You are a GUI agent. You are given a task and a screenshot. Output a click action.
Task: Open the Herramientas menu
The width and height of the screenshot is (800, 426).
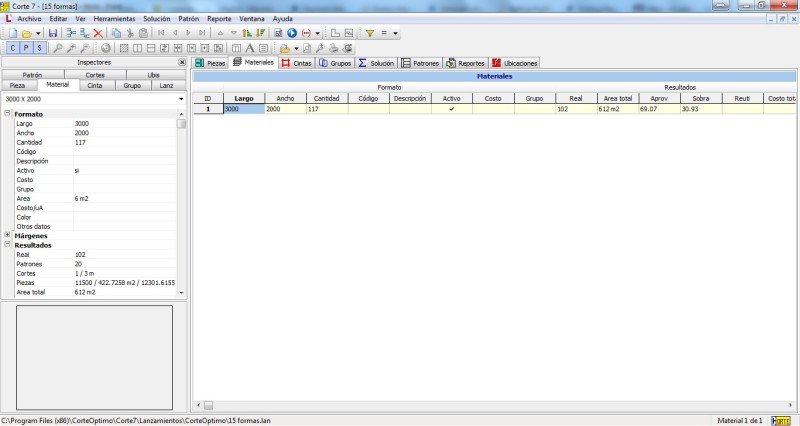(113, 19)
